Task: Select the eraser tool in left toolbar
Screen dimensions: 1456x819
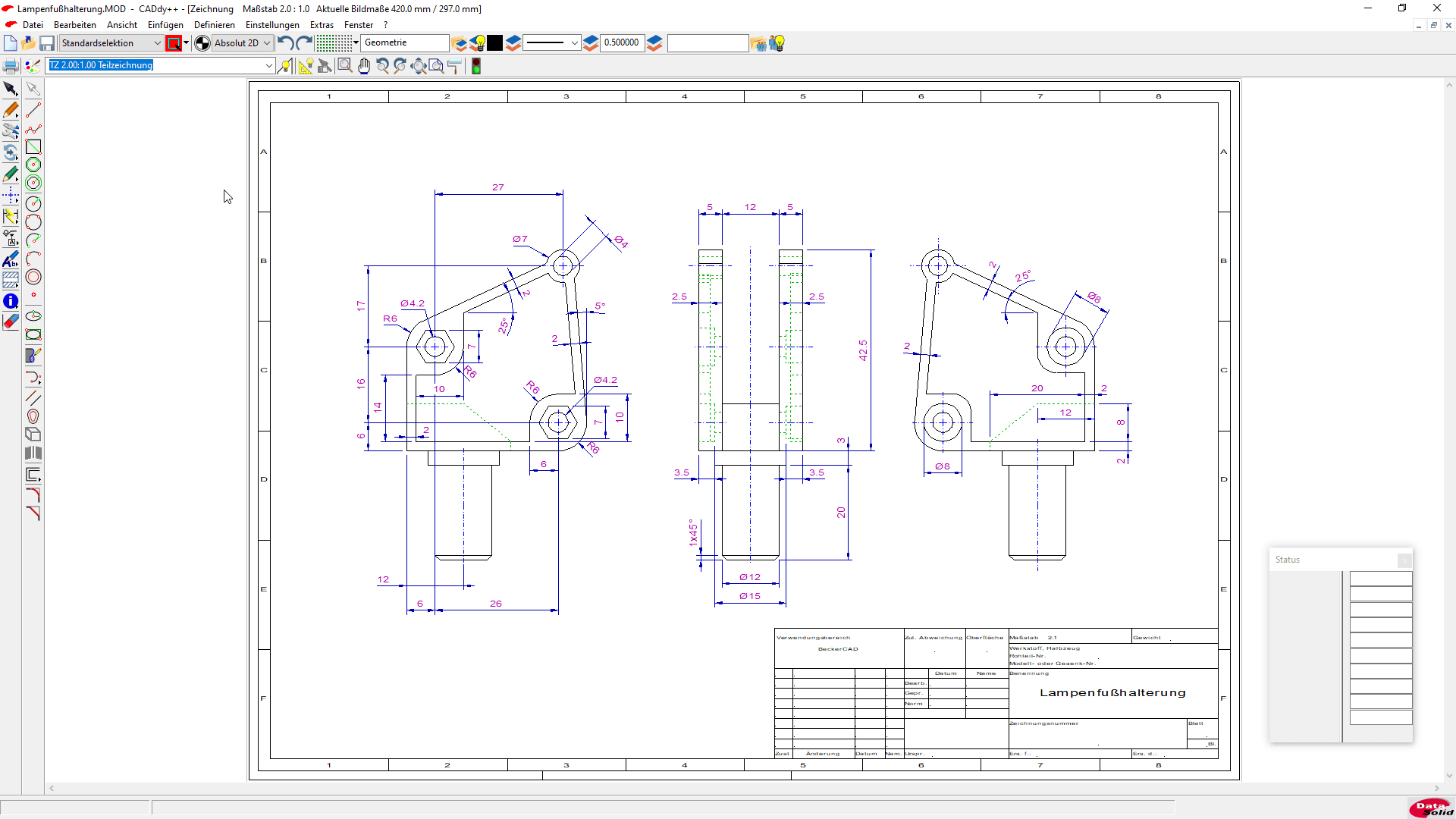Action: pyautogui.click(x=11, y=322)
